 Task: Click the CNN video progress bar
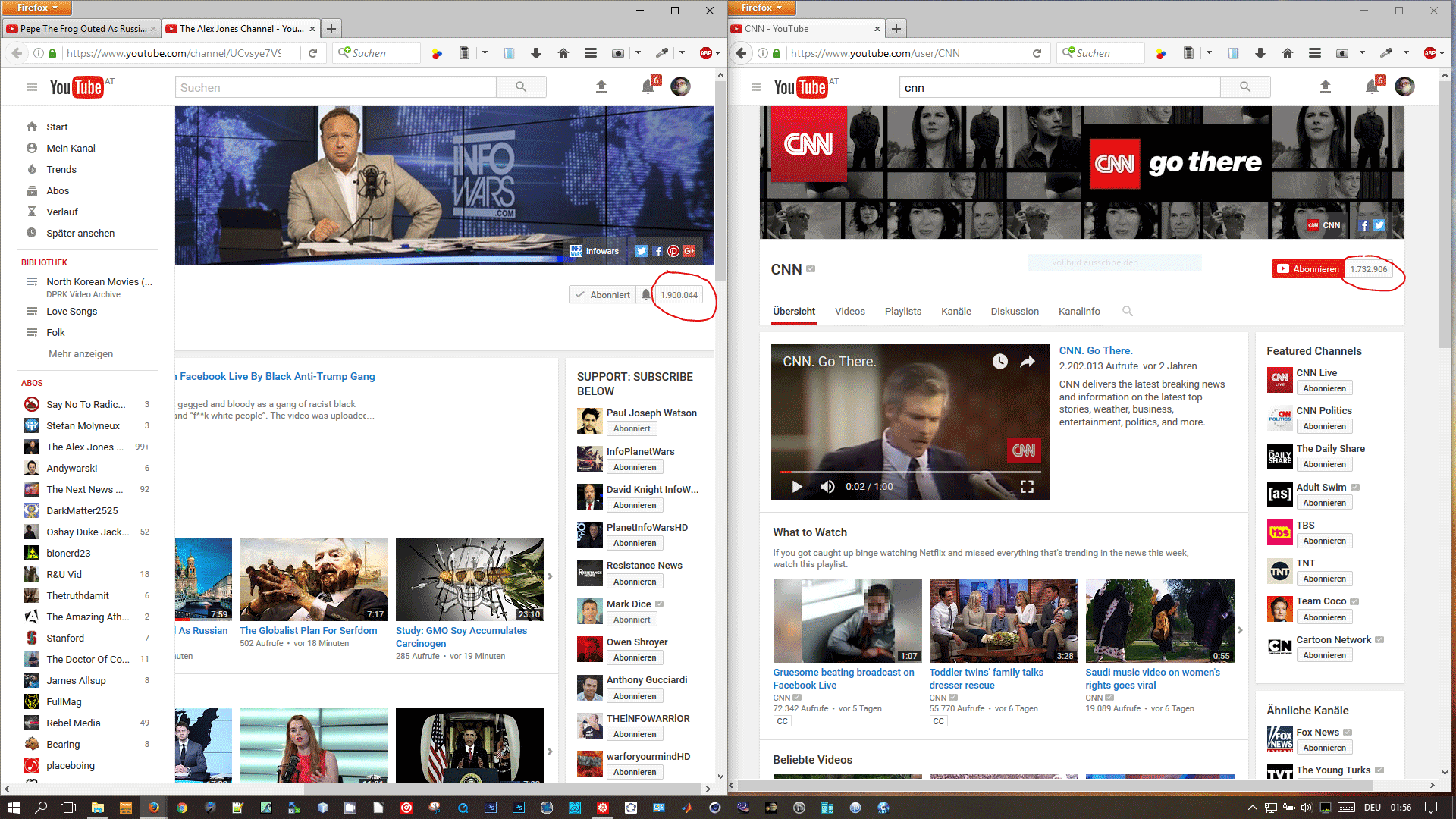[910, 472]
